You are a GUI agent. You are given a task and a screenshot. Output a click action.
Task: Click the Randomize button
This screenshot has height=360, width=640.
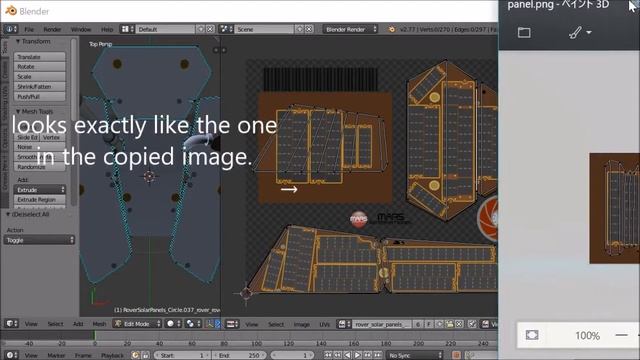tap(40, 167)
